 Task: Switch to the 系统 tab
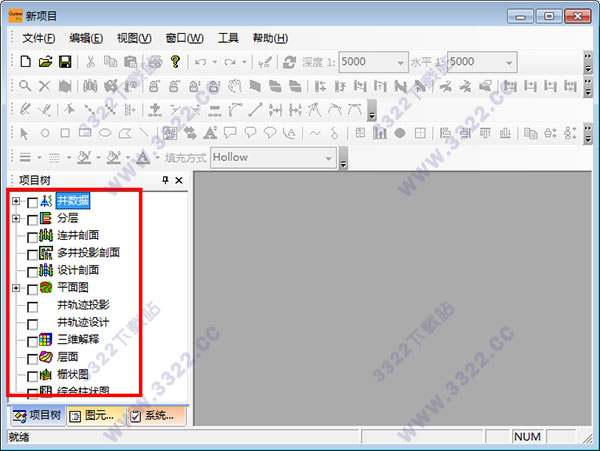[x=151, y=416]
